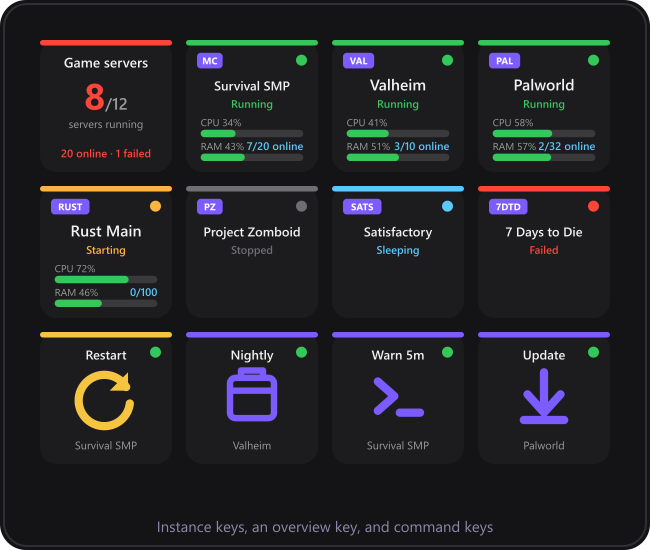Click green status dot on Survival SMP server key

click(x=301, y=61)
